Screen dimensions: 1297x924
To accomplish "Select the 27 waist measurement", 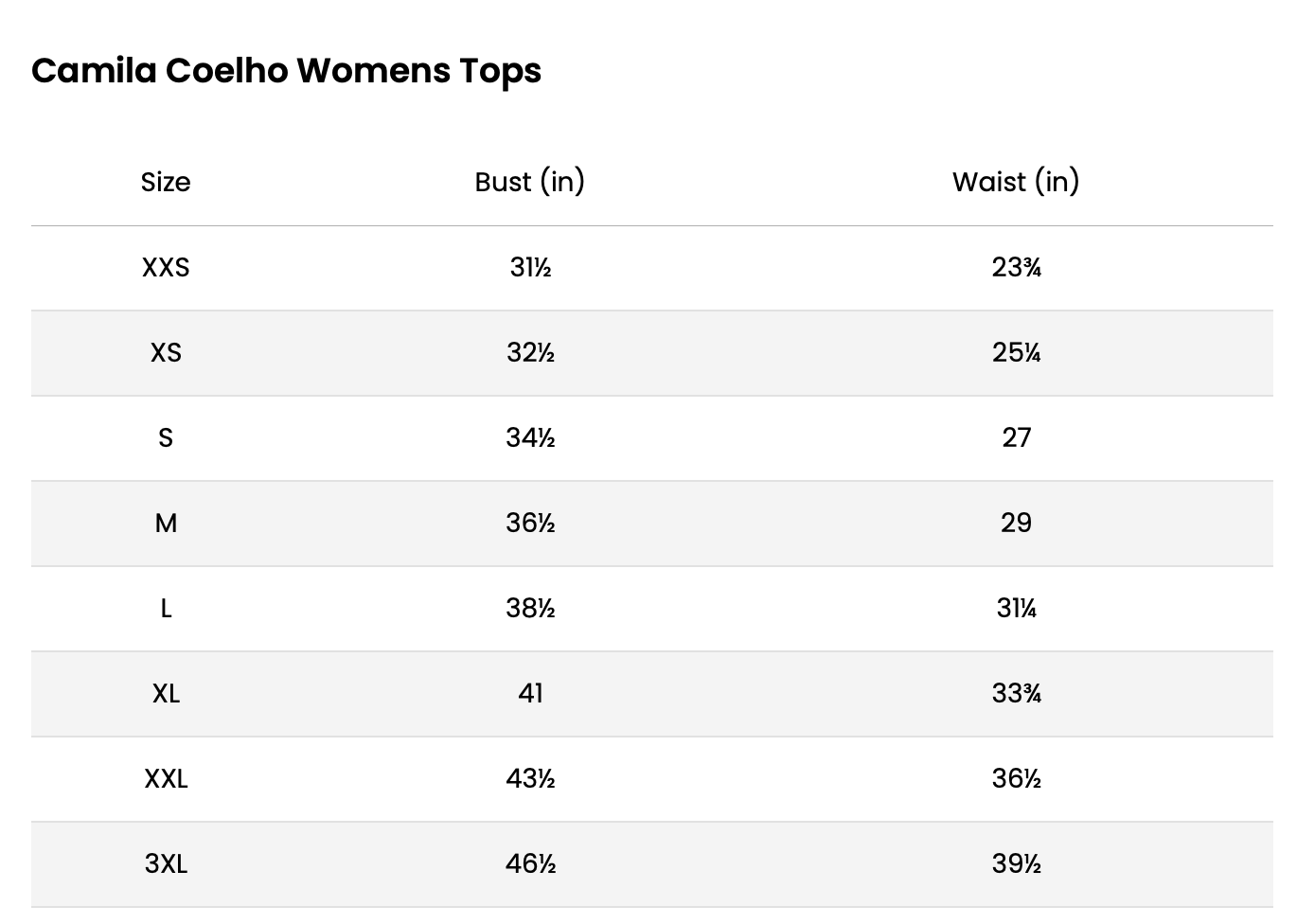I will (1016, 438).
